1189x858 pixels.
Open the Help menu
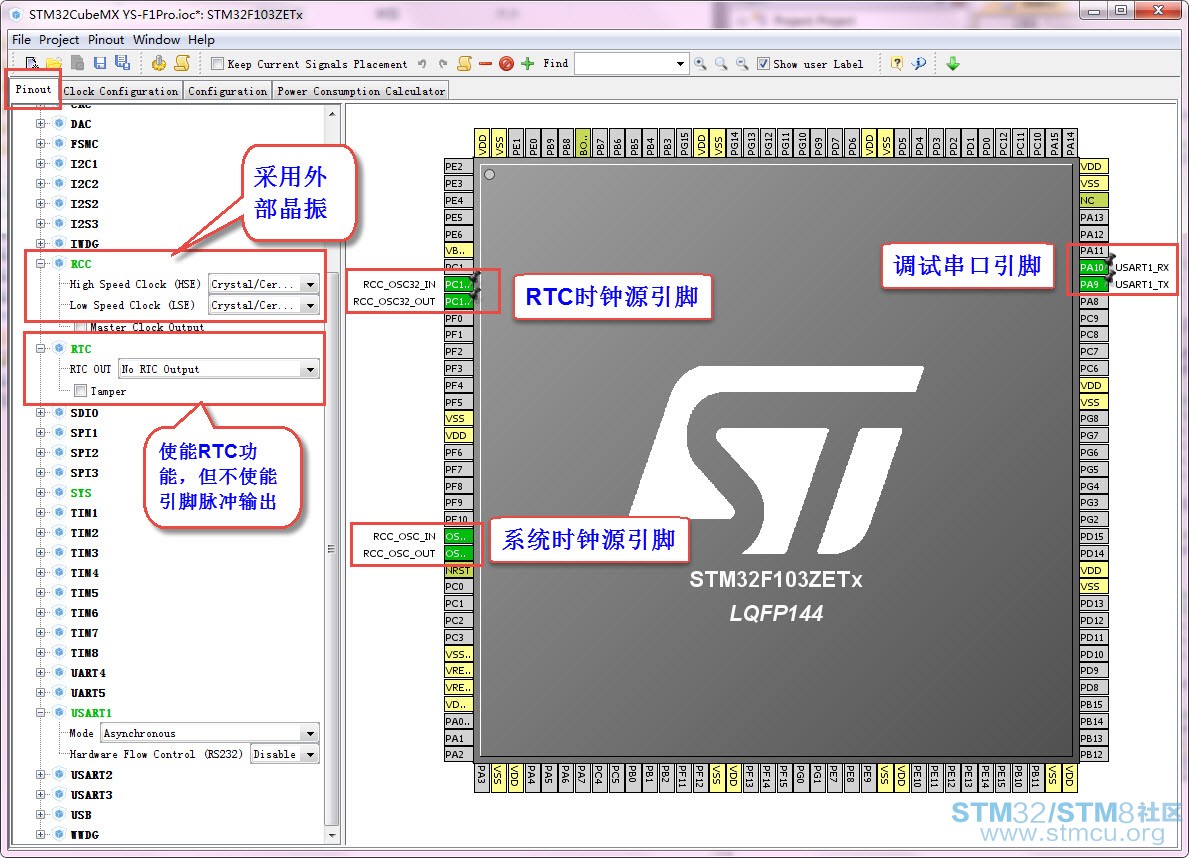point(201,39)
